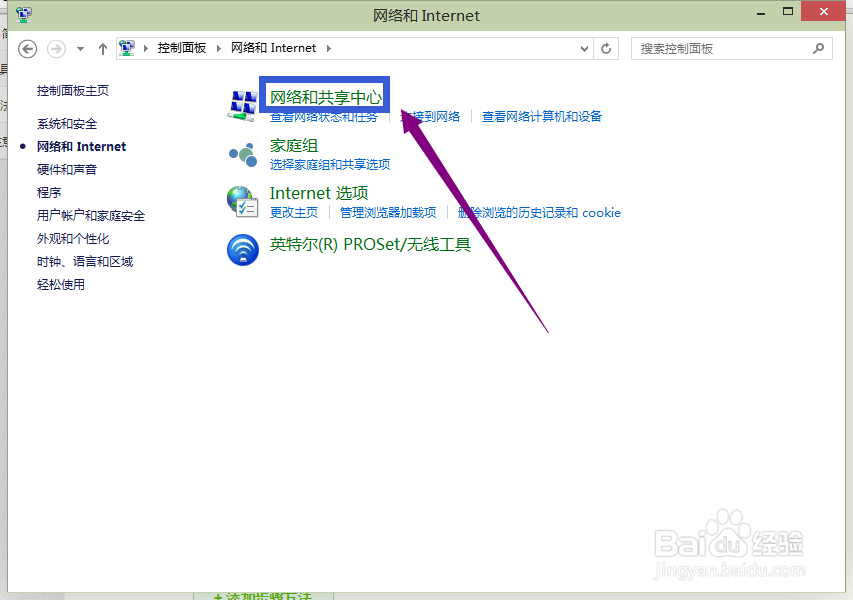
Task: Click 连接到网络 link
Action: [x=430, y=116]
